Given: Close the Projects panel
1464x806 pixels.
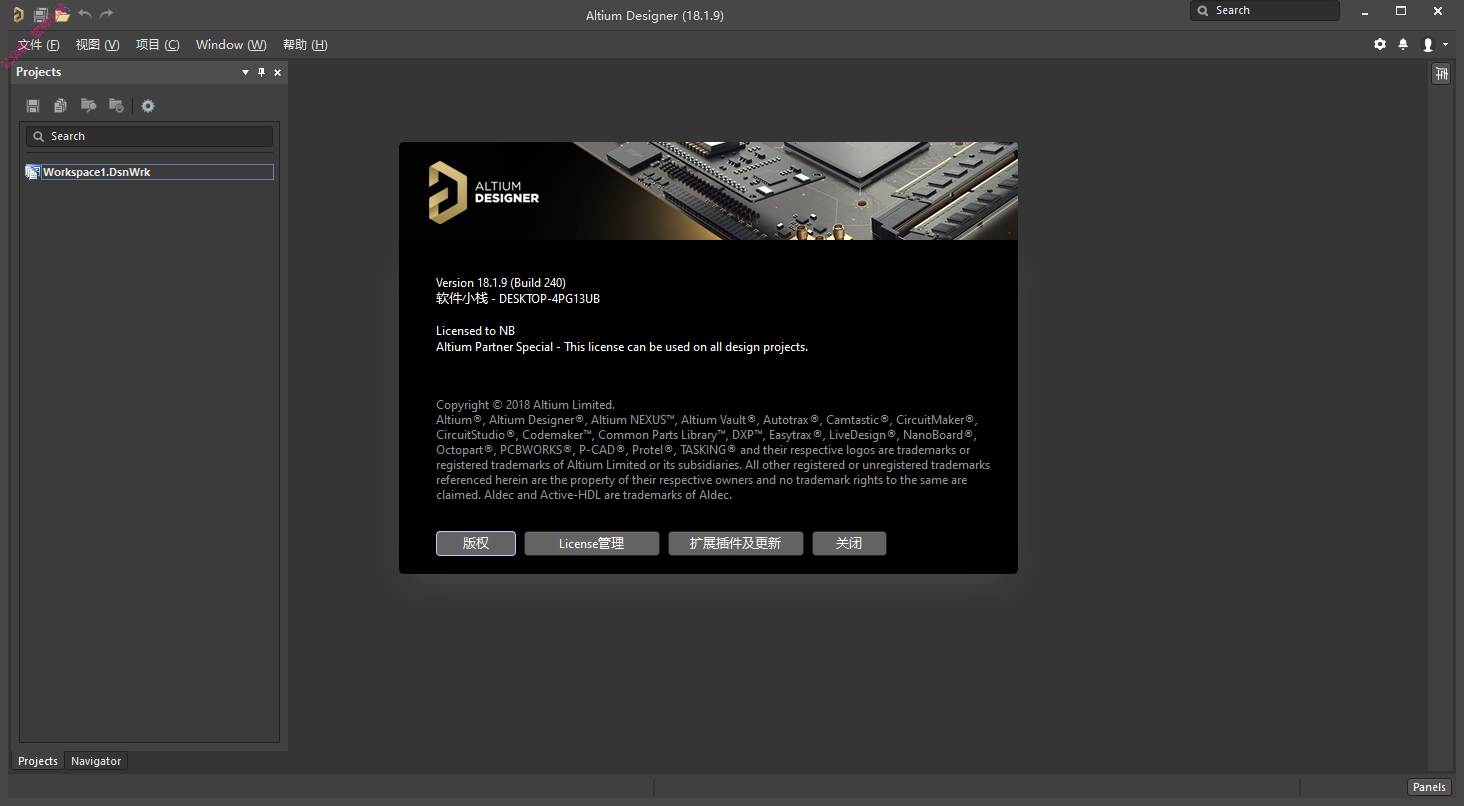Looking at the screenshot, I should tap(278, 72).
